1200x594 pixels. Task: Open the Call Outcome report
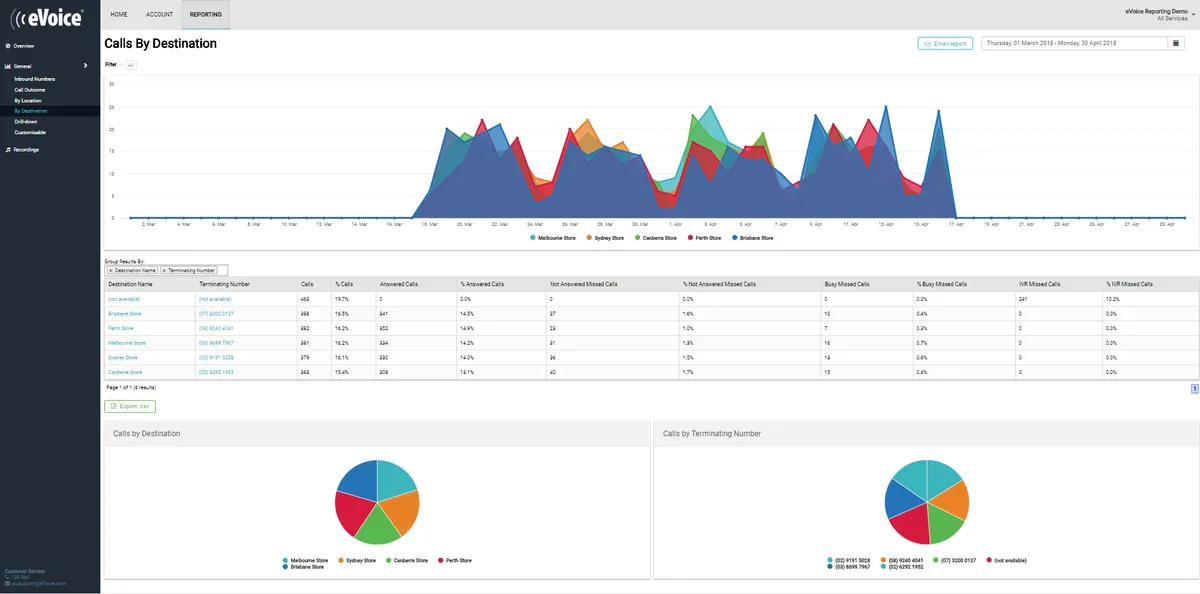coord(31,89)
